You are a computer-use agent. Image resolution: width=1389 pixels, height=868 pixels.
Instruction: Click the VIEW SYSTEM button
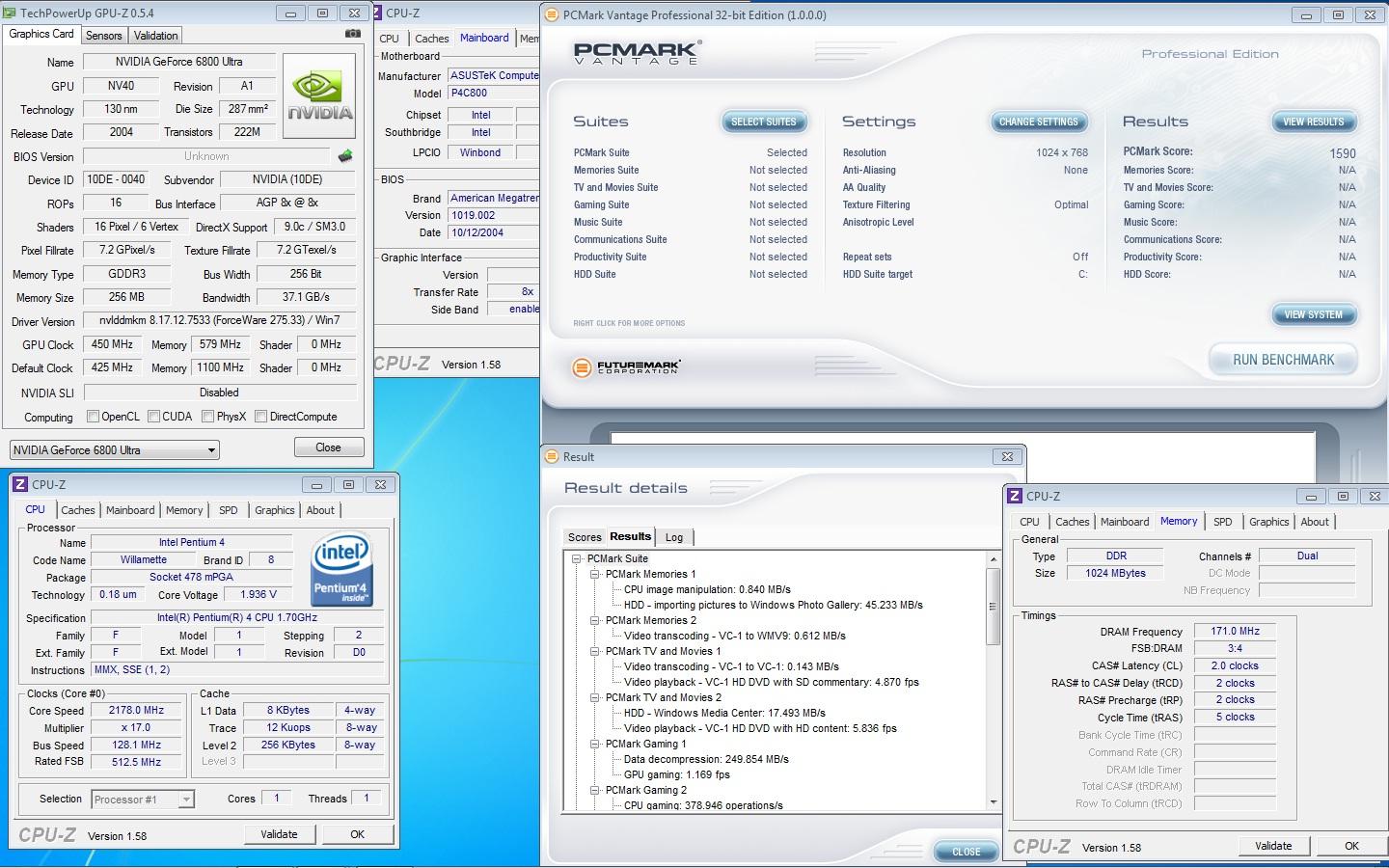[x=1313, y=314]
